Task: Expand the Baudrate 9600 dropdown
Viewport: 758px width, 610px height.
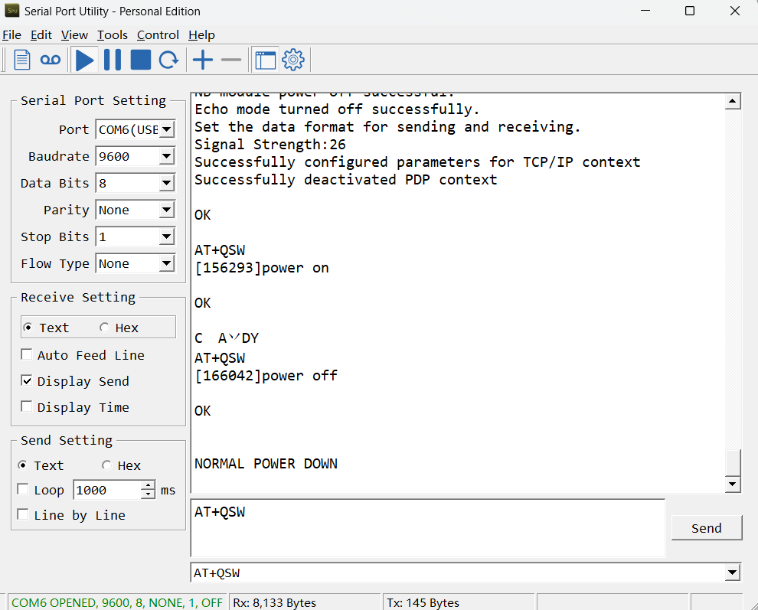Action: coord(167,156)
